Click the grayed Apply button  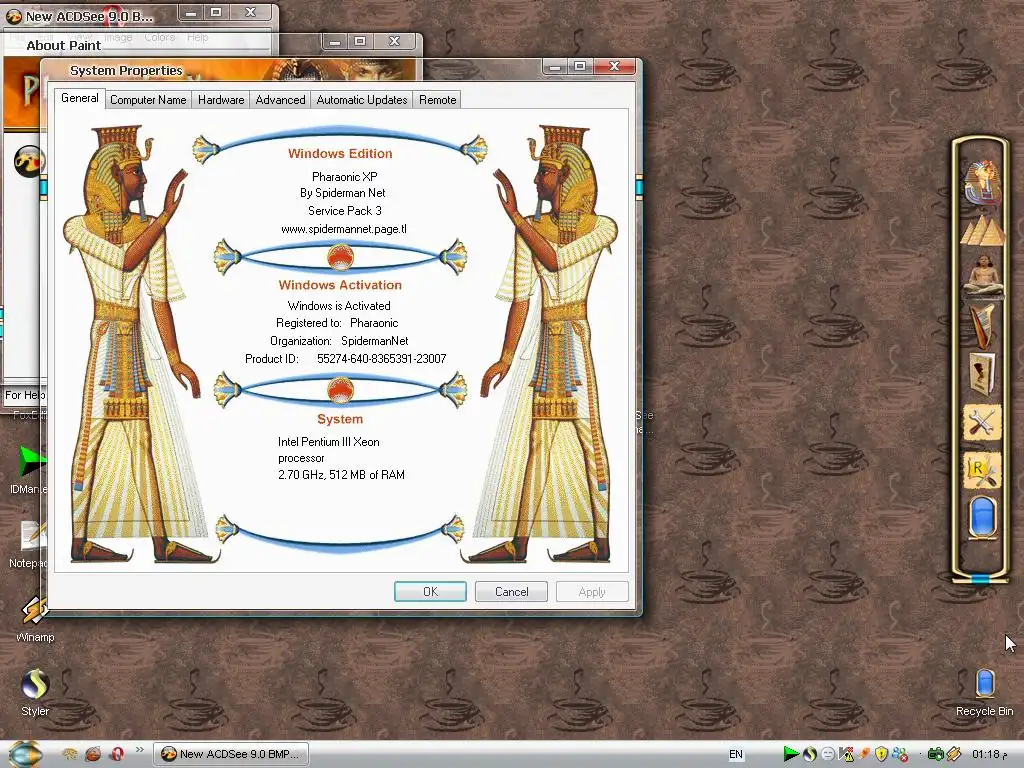click(x=592, y=592)
